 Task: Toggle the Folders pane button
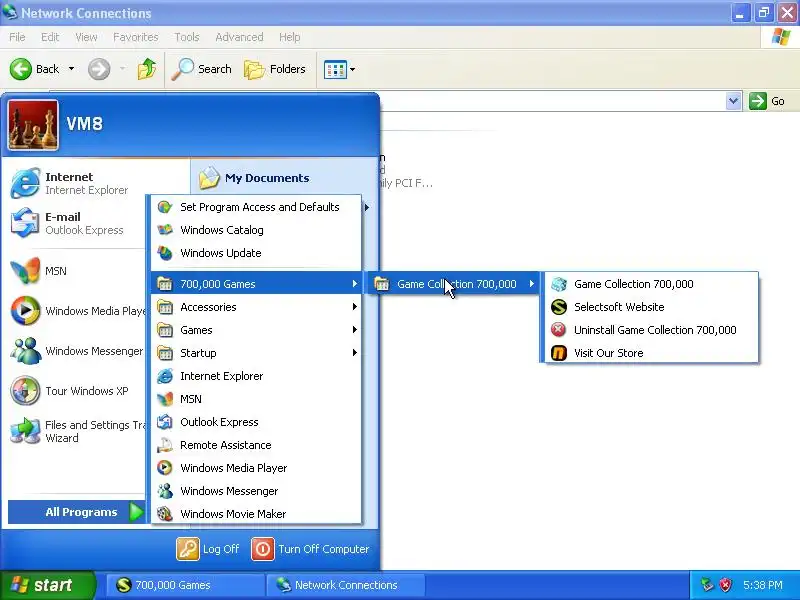274,69
